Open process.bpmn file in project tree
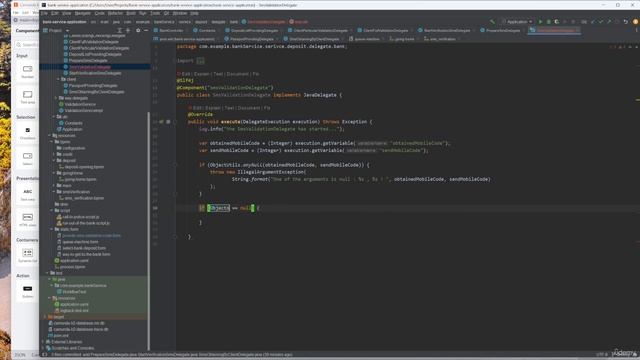640x360 pixels. 72,267
